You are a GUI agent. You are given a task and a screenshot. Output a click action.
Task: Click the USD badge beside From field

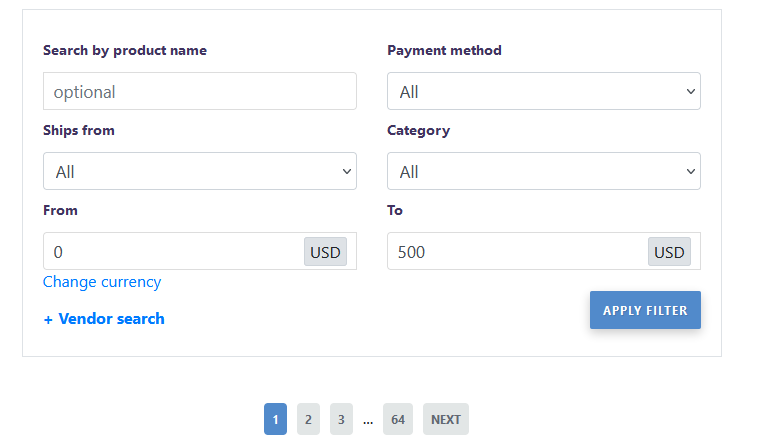325,252
